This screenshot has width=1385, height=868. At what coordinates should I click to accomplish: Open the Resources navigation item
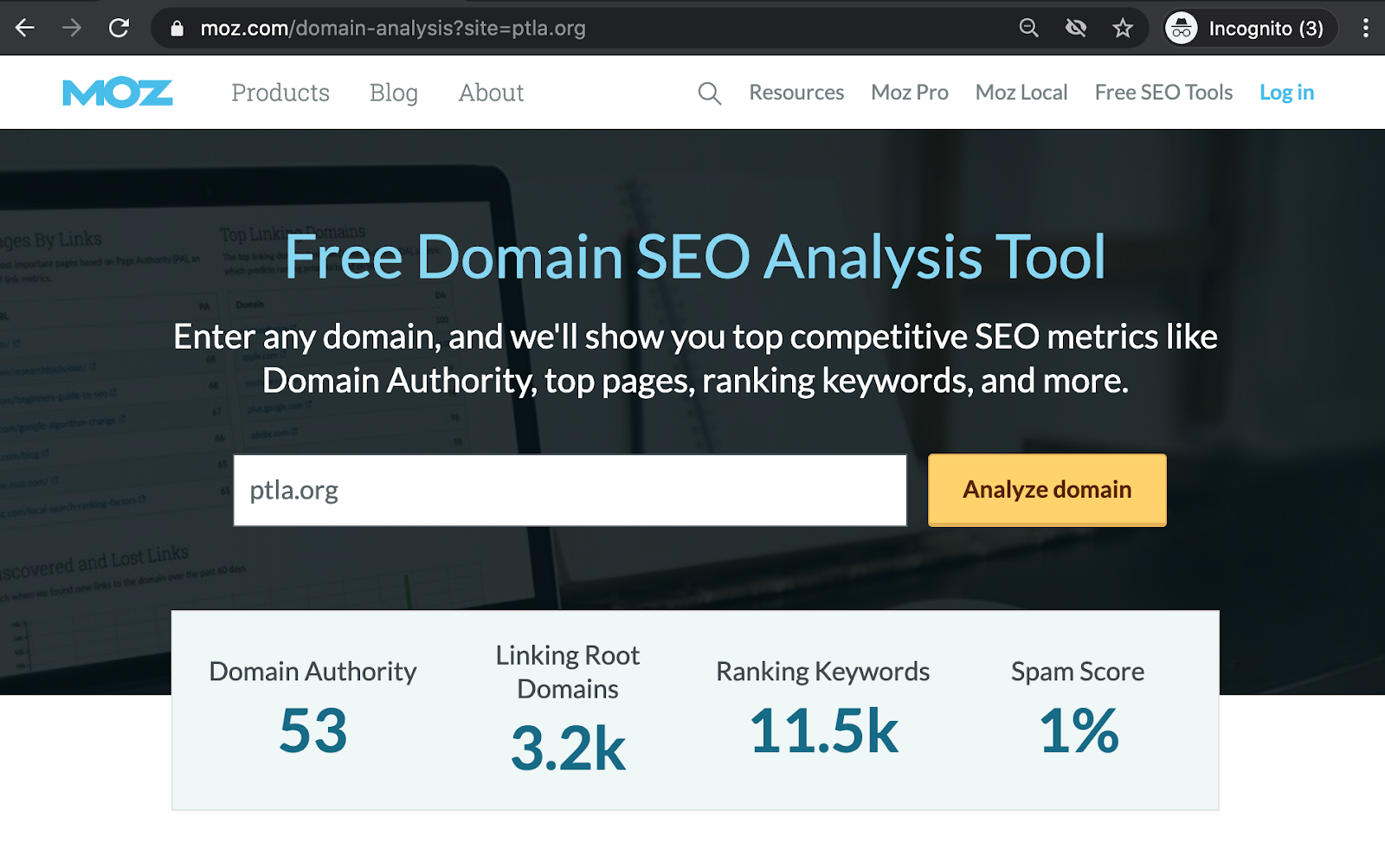796,93
